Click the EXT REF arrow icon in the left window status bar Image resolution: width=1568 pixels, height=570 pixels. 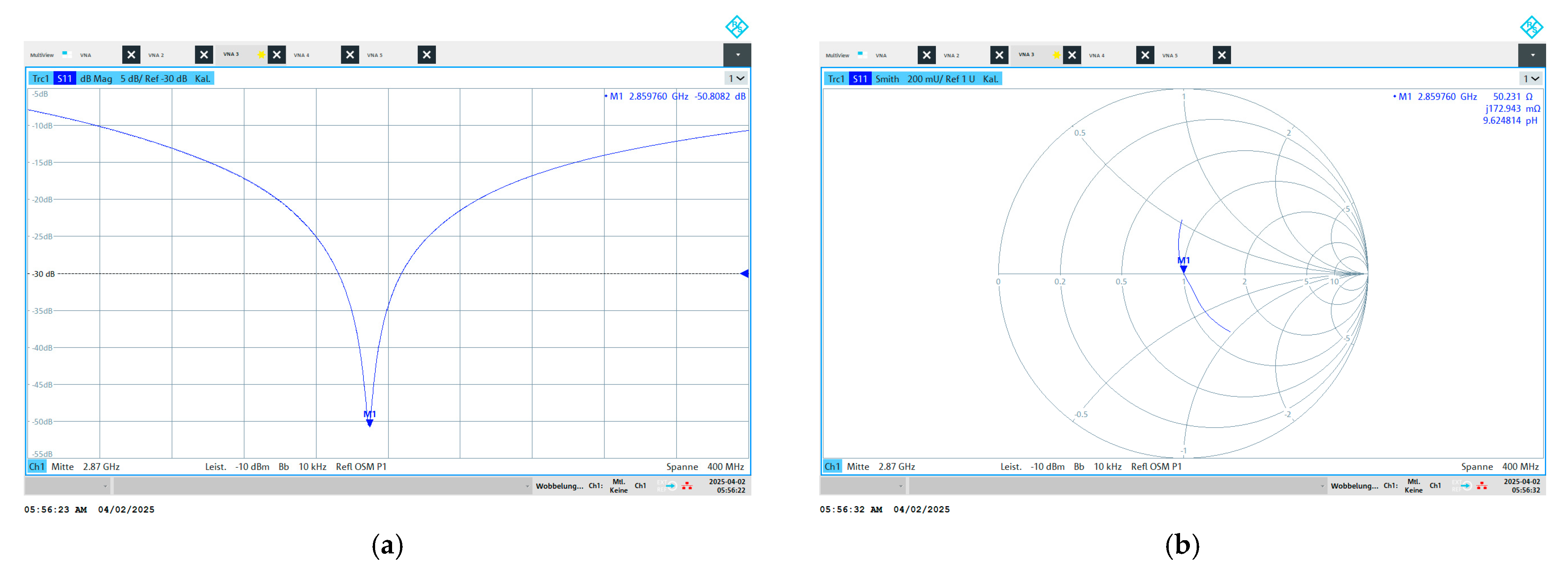tap(671, 485)
